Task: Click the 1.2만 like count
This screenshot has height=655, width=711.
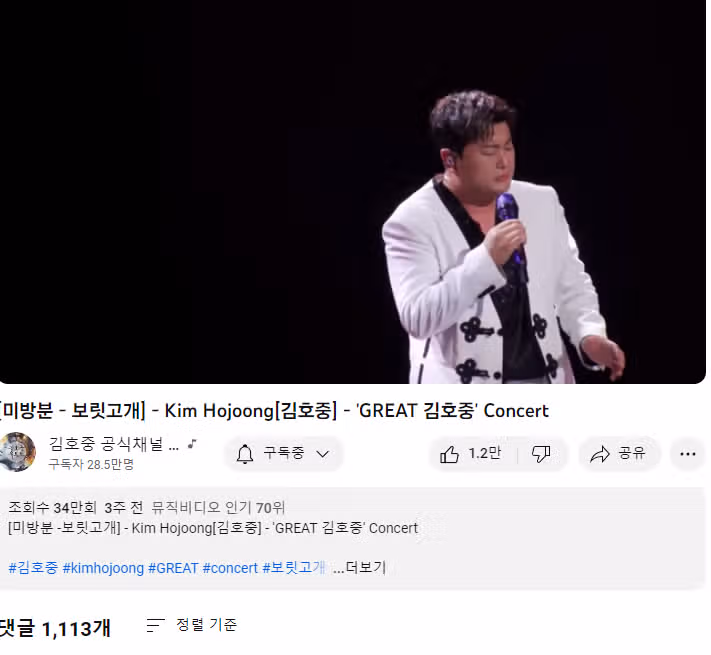Action: tap(485, 453)
